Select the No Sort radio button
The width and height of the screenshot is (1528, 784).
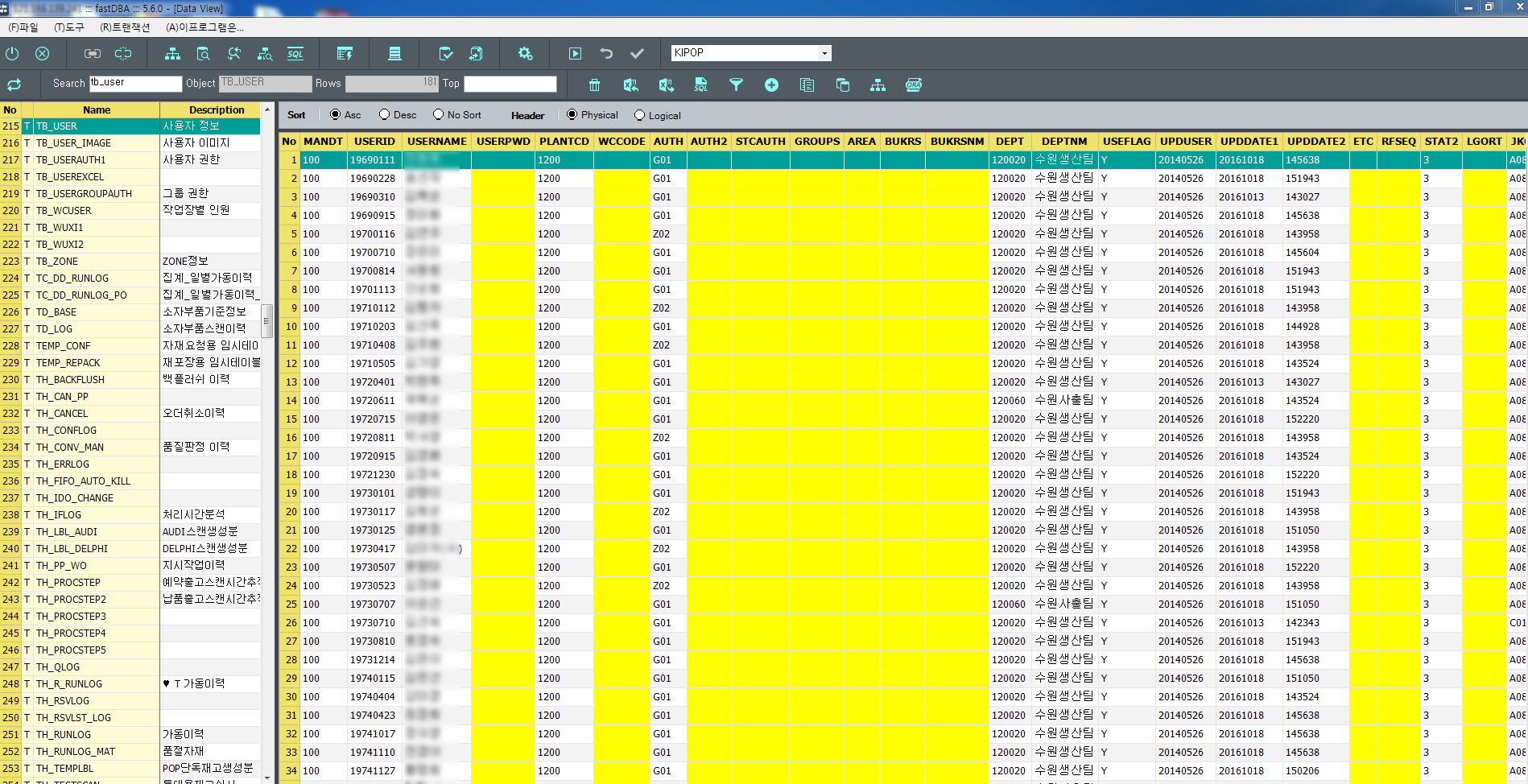438,114
